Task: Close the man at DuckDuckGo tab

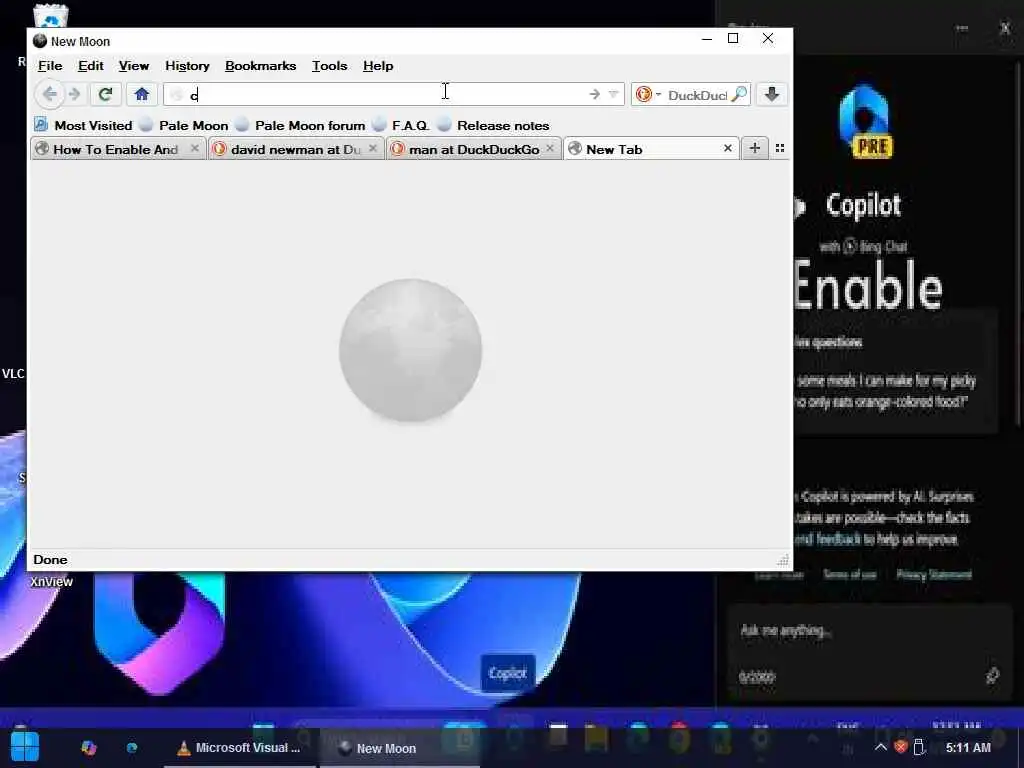Action: coord(550,149)
